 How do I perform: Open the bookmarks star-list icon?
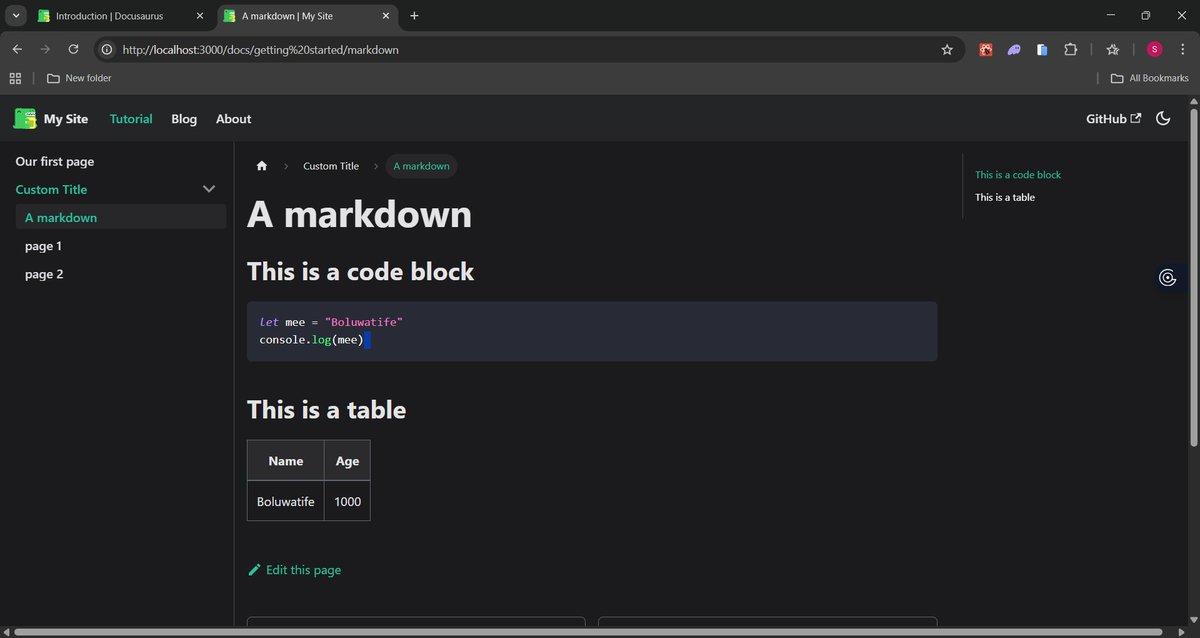[1112, 49]
